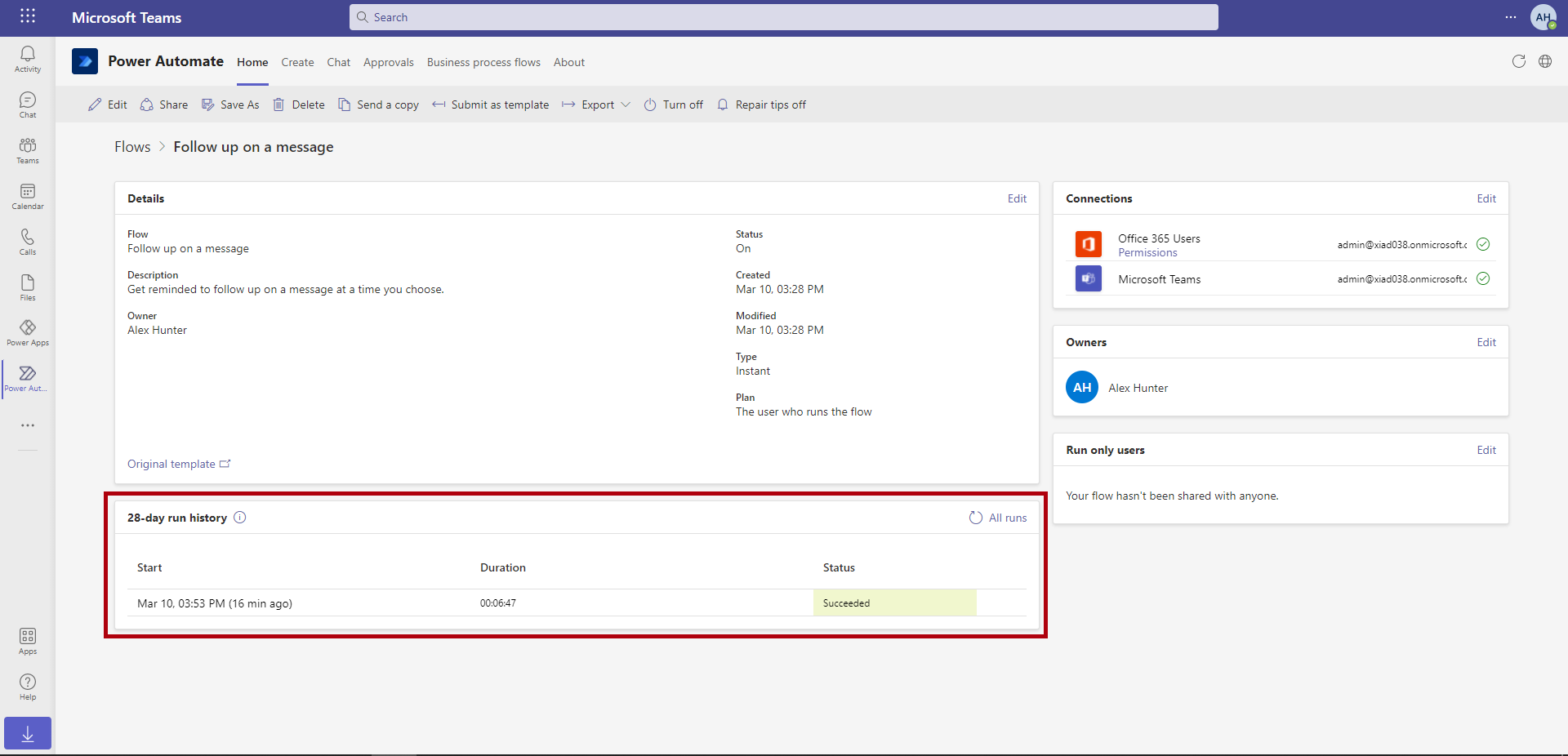Open Power Automate in browser globe icon
This screenshot has height=756, width=1568.
pyautogui.click(x=1545, y=61)
